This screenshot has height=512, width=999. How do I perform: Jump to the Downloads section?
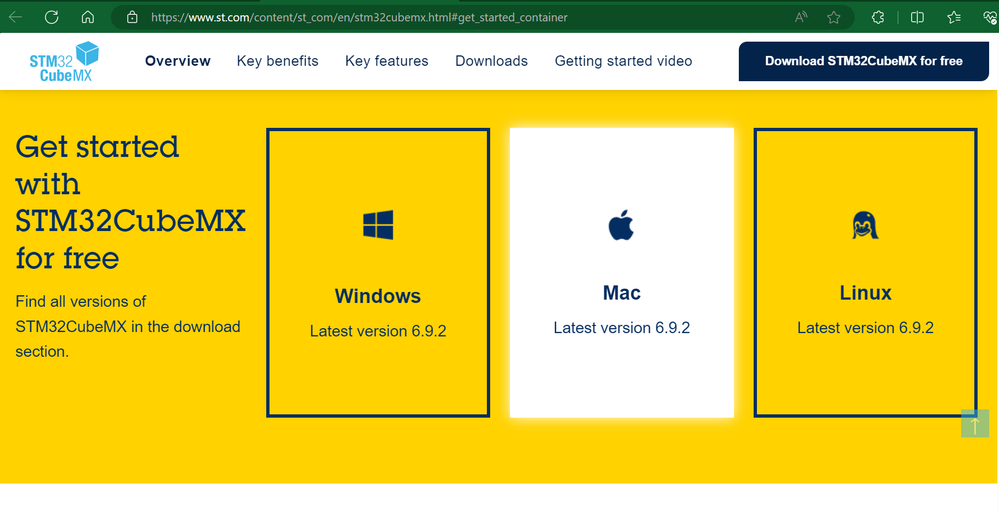click(x=491, y=61)
